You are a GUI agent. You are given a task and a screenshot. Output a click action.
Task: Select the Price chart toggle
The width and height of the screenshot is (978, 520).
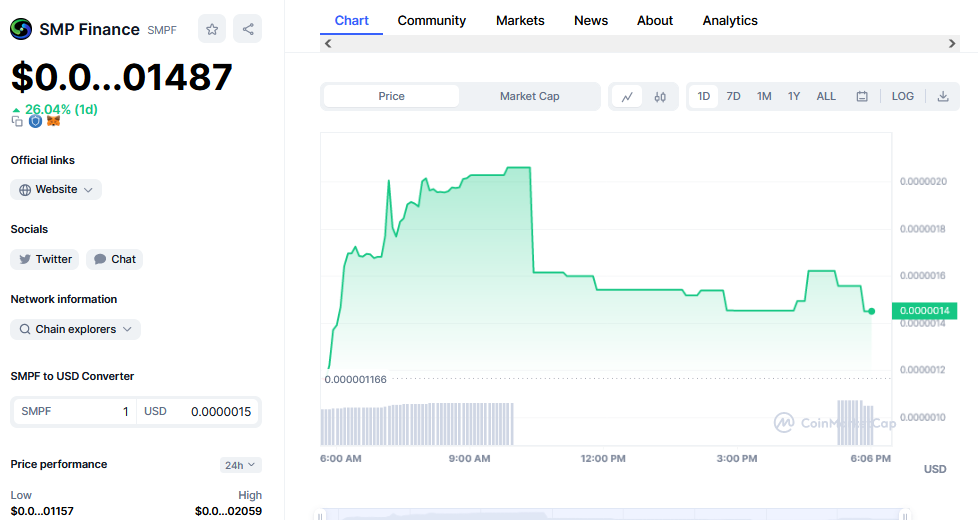[391, 96]
